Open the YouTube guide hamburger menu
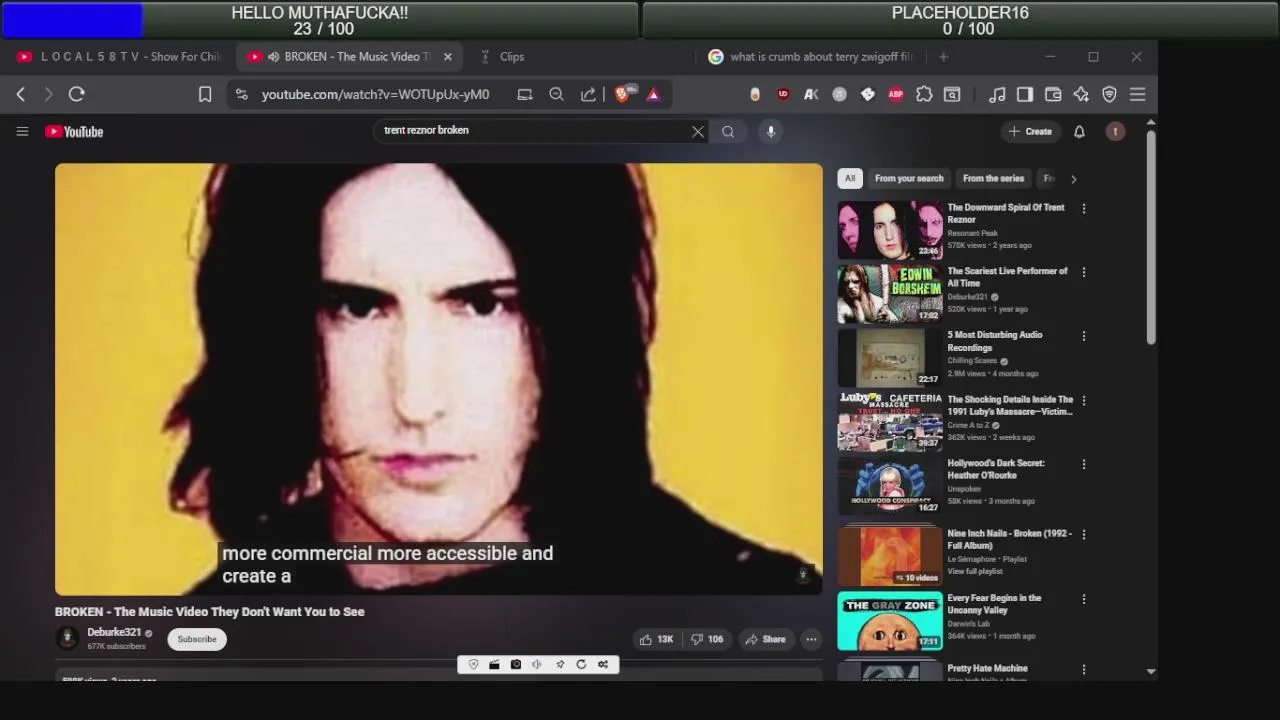The image size is (1280, 720). point(22,131)
